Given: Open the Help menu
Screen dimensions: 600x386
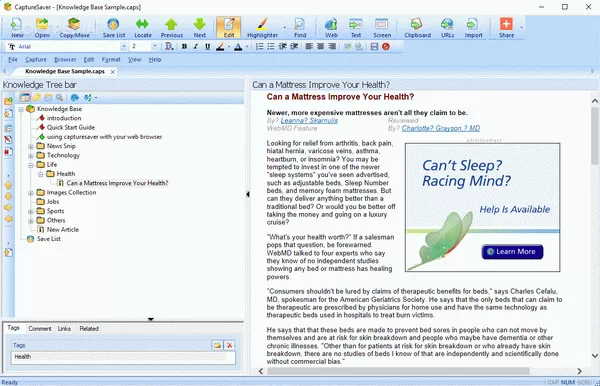Looking at the screenshot, I should [155, 60].
